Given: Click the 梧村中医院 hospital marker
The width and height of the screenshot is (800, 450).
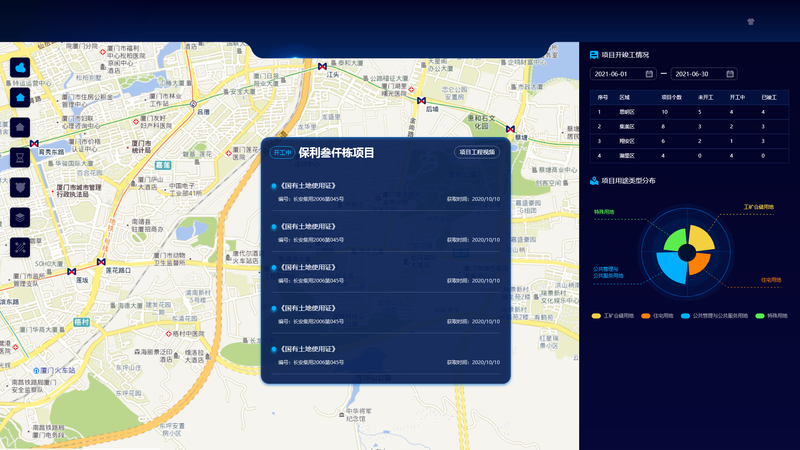Looking at the screenshot, I should 168,334.
